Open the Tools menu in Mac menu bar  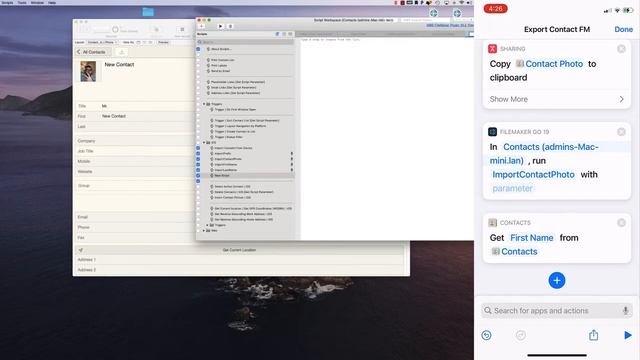point(22,2)
